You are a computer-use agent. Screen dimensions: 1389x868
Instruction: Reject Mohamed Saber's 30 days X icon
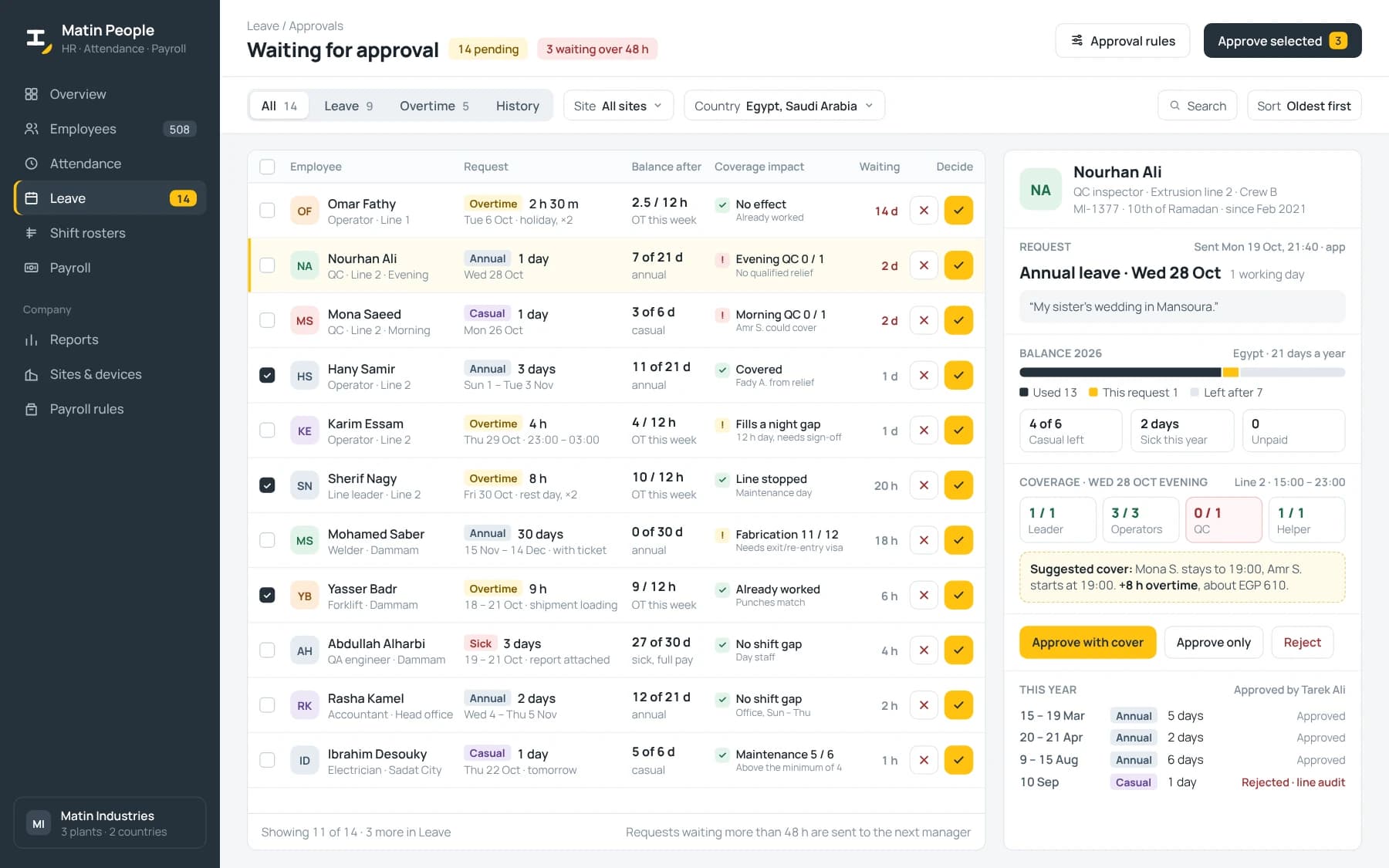[924, 540]
